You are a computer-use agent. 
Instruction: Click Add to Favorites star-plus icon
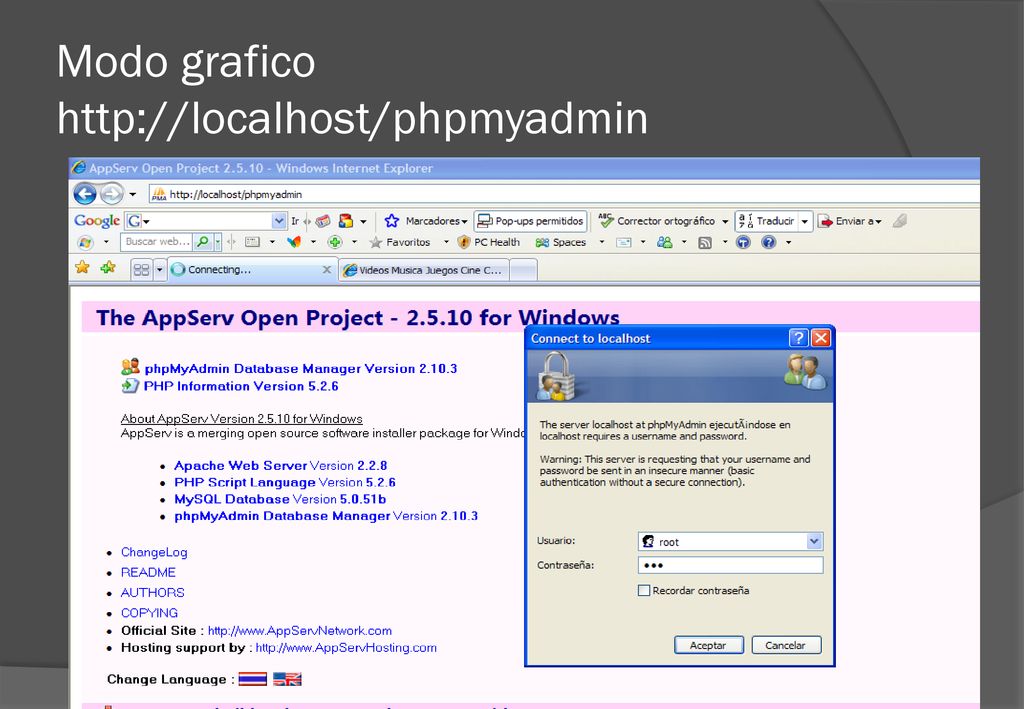click(x=108, y=267)
